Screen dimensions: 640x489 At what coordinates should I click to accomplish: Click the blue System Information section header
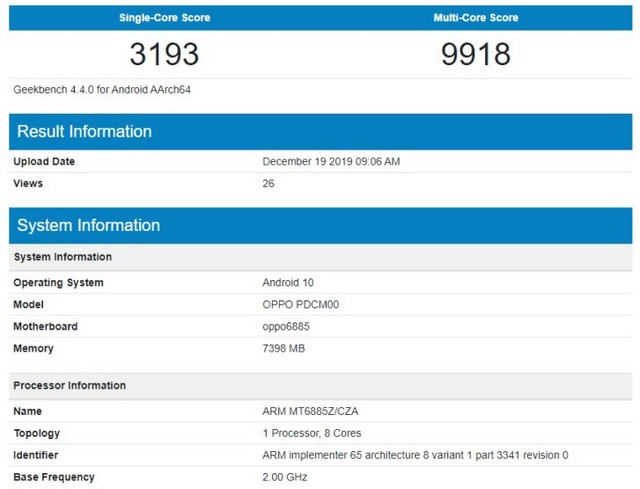click(x=320, y=225)
